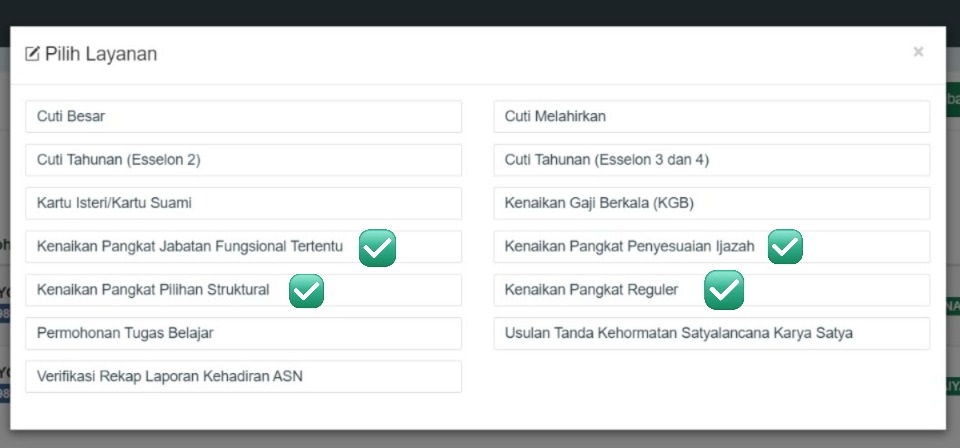Choose Kenaikan Pangkat Pilihan Struktural
The width and height of the screenshot is (960, 448).
pos(153,290)
